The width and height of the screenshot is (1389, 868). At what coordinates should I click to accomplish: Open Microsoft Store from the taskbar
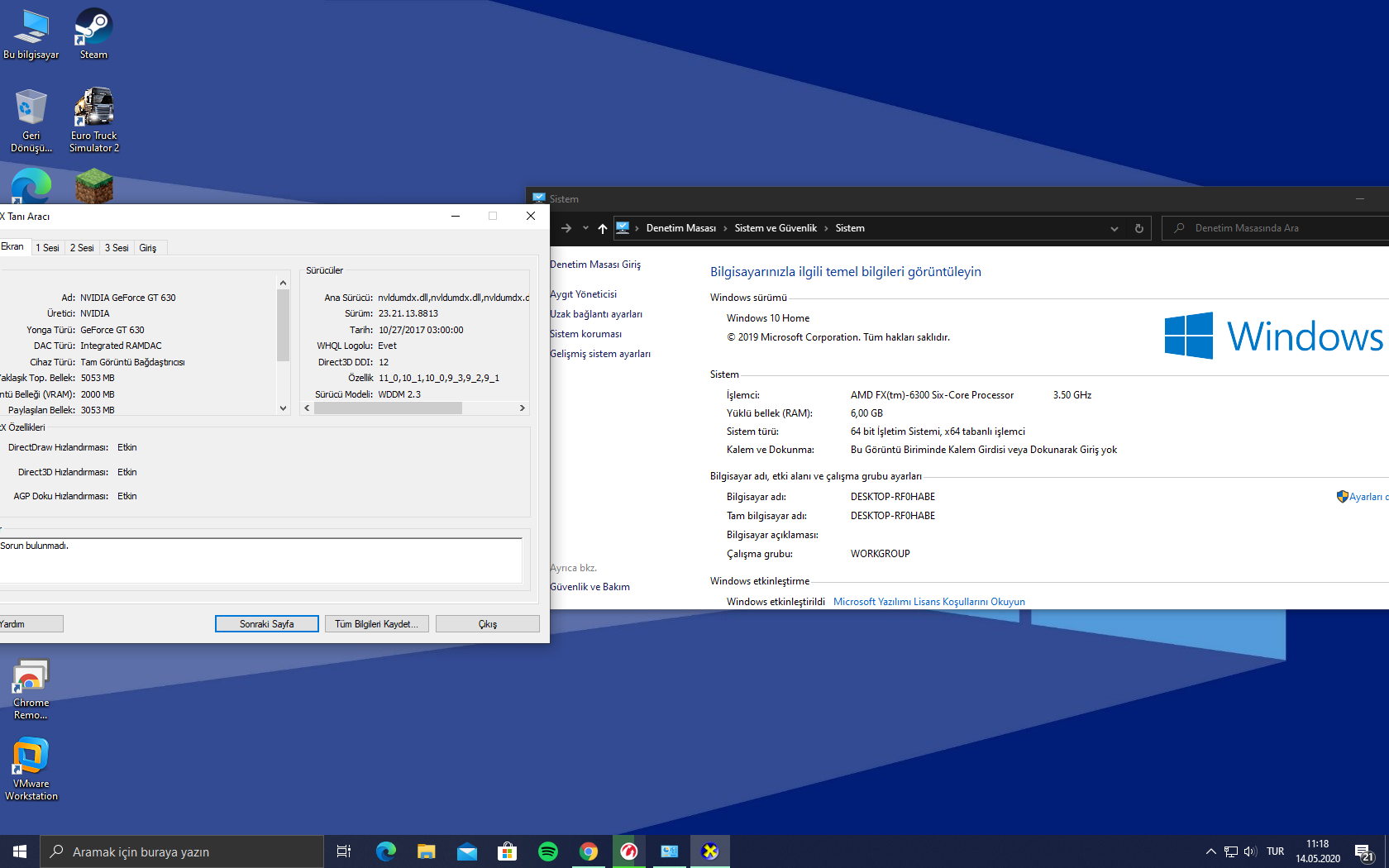pyautogui.click(x=507, y=851)
